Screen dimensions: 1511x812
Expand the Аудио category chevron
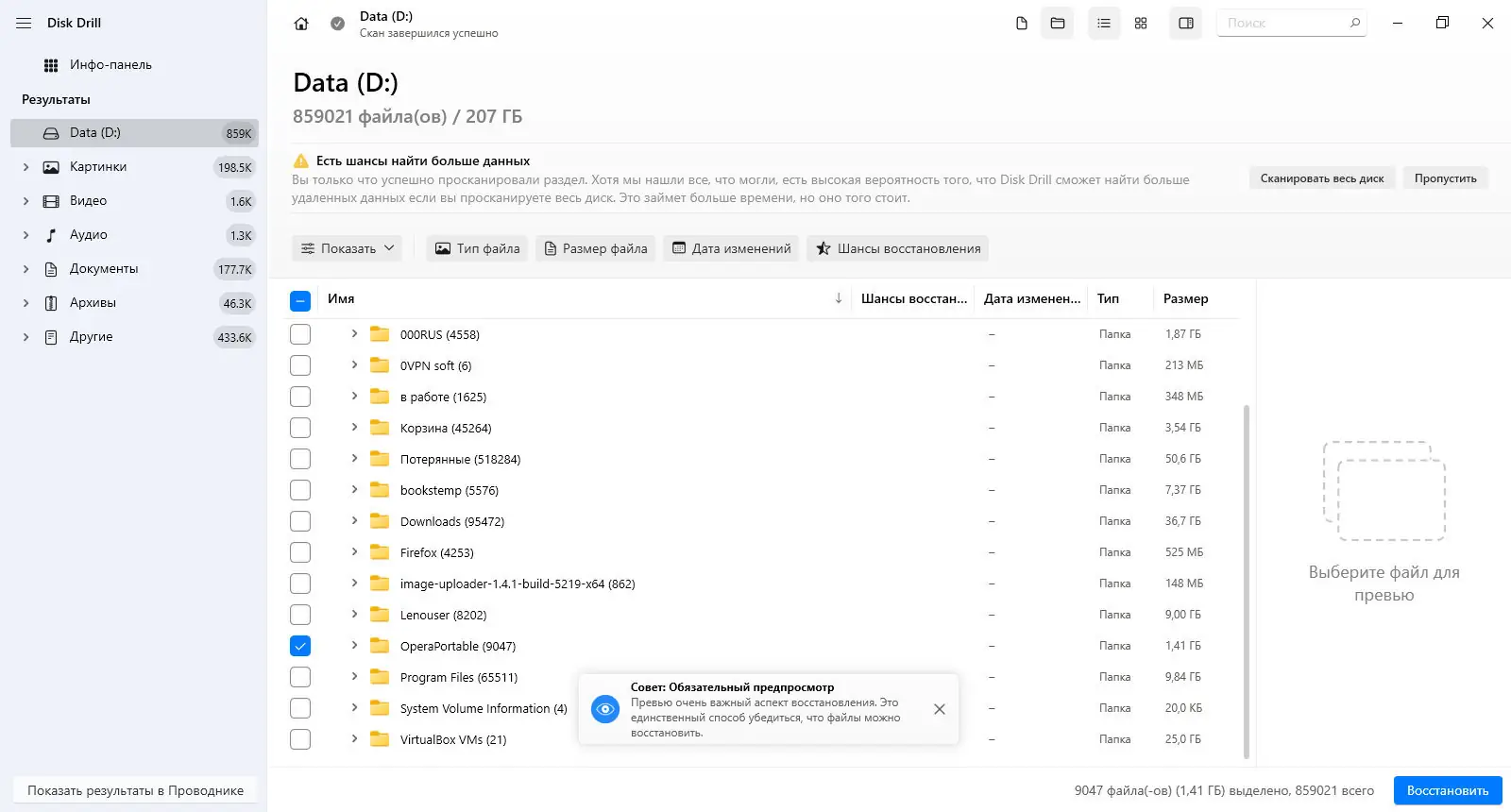pos(25,235)
